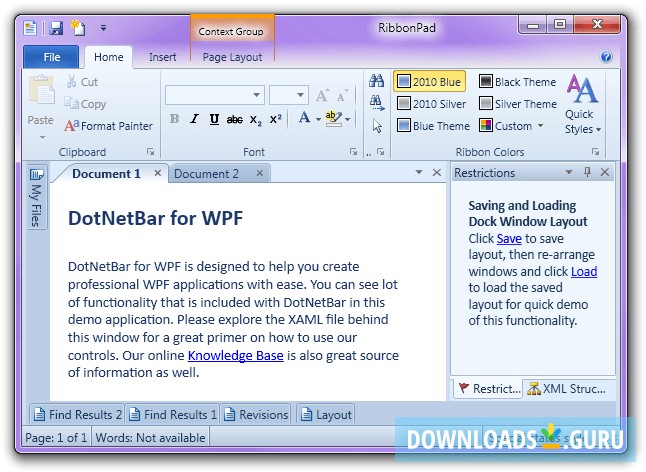Open the font name combo box

(215, 95)
